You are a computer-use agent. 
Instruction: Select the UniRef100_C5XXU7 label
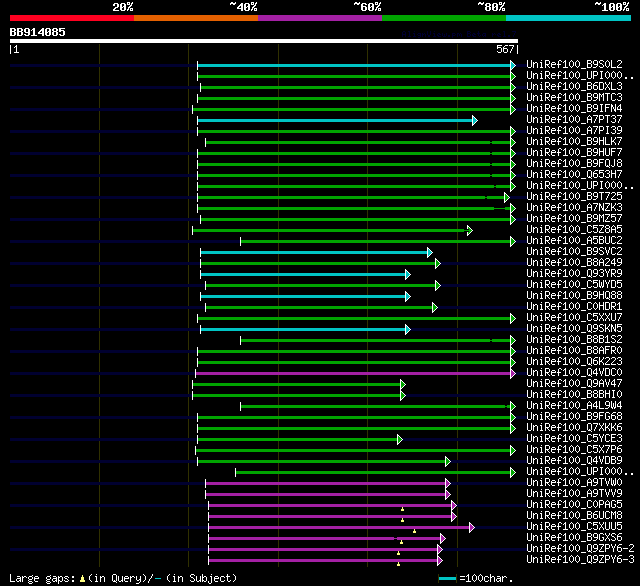coord(574,318)
